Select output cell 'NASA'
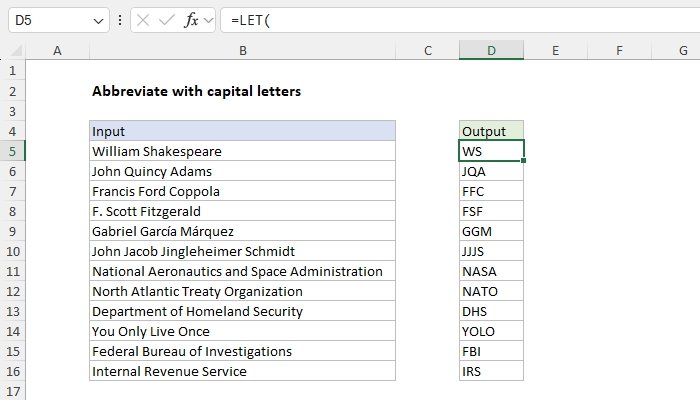 (x=491, y=271)
